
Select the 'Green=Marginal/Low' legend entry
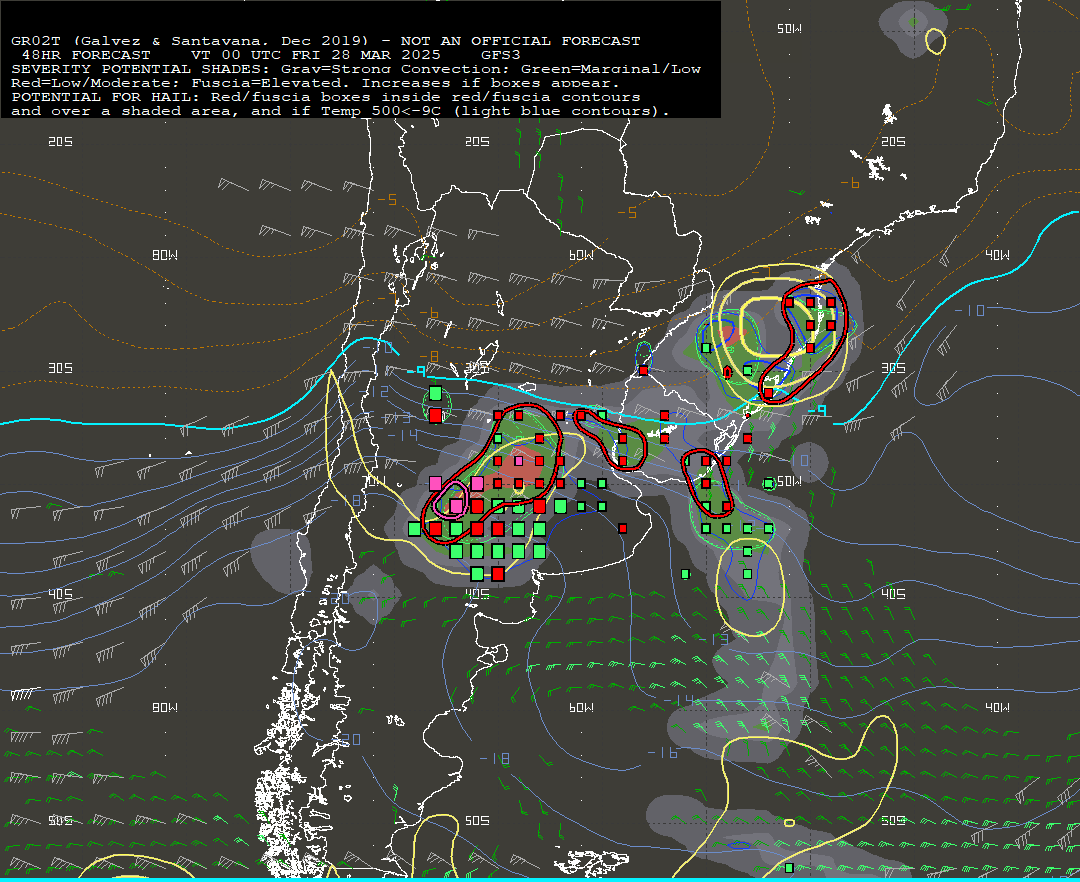click(610, 70)
